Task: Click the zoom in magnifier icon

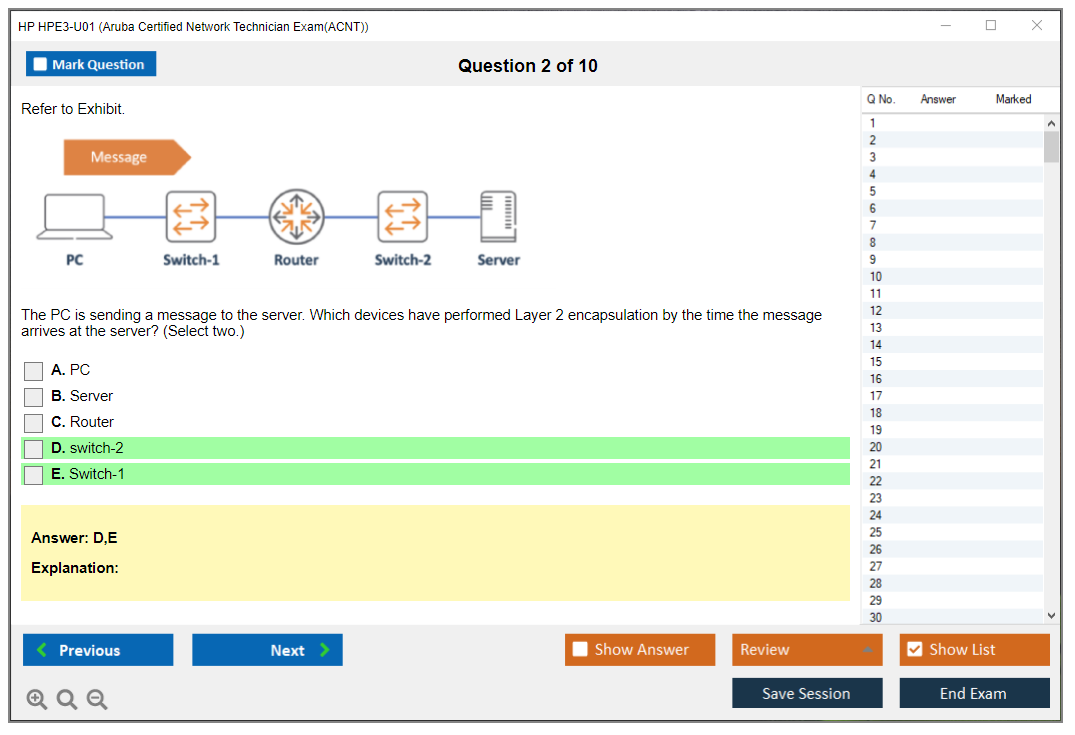Action: [x=37, y=700]
